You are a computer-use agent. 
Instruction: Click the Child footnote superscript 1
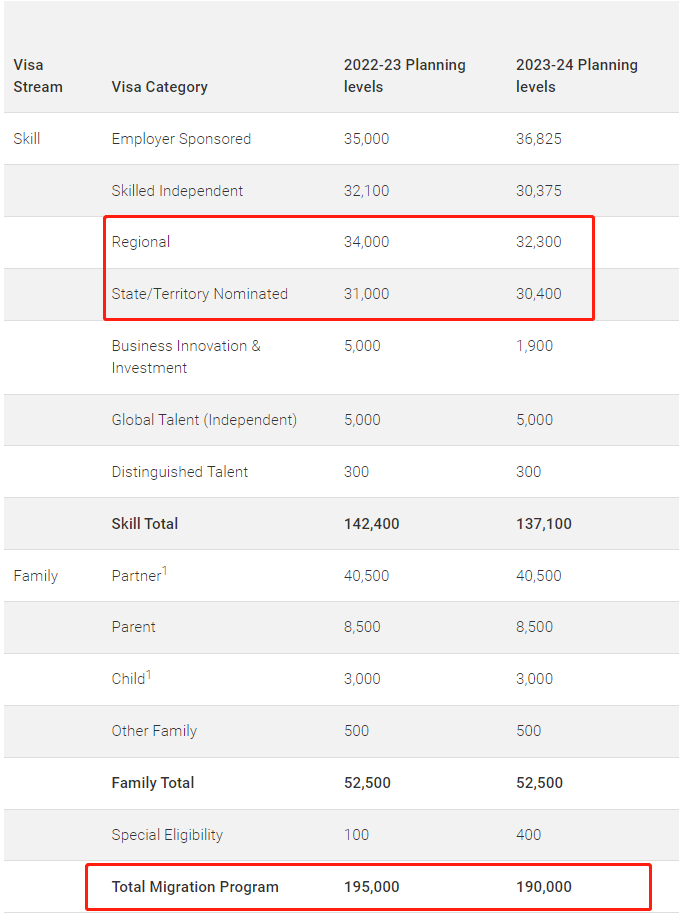148,674
